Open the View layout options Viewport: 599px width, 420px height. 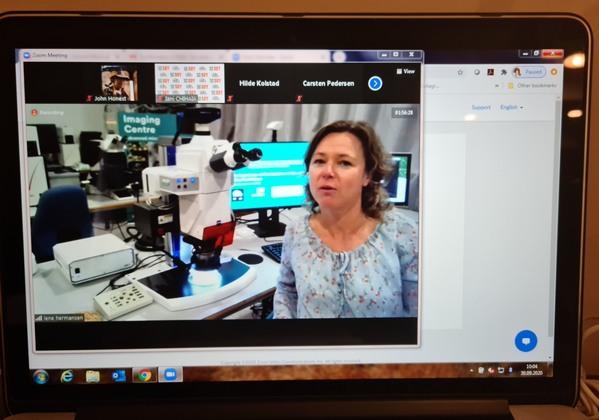click(406, 71)
